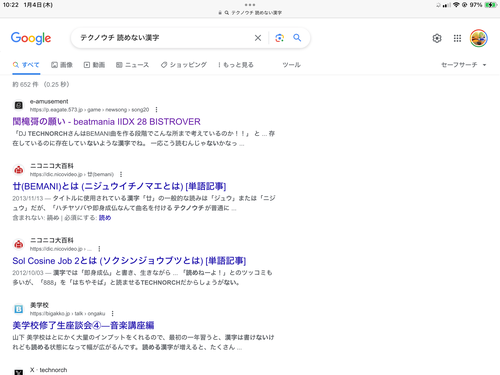Switch to the 動画 tab

[x=94, y=65]
